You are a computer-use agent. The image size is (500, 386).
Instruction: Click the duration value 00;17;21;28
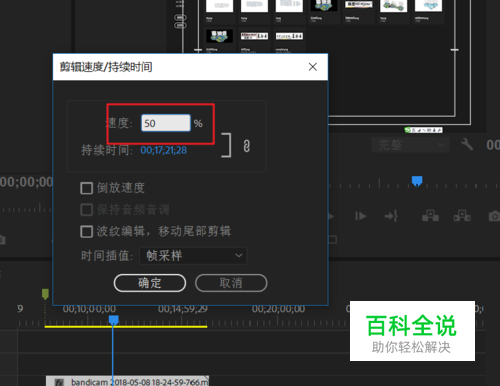coord(163,150)
